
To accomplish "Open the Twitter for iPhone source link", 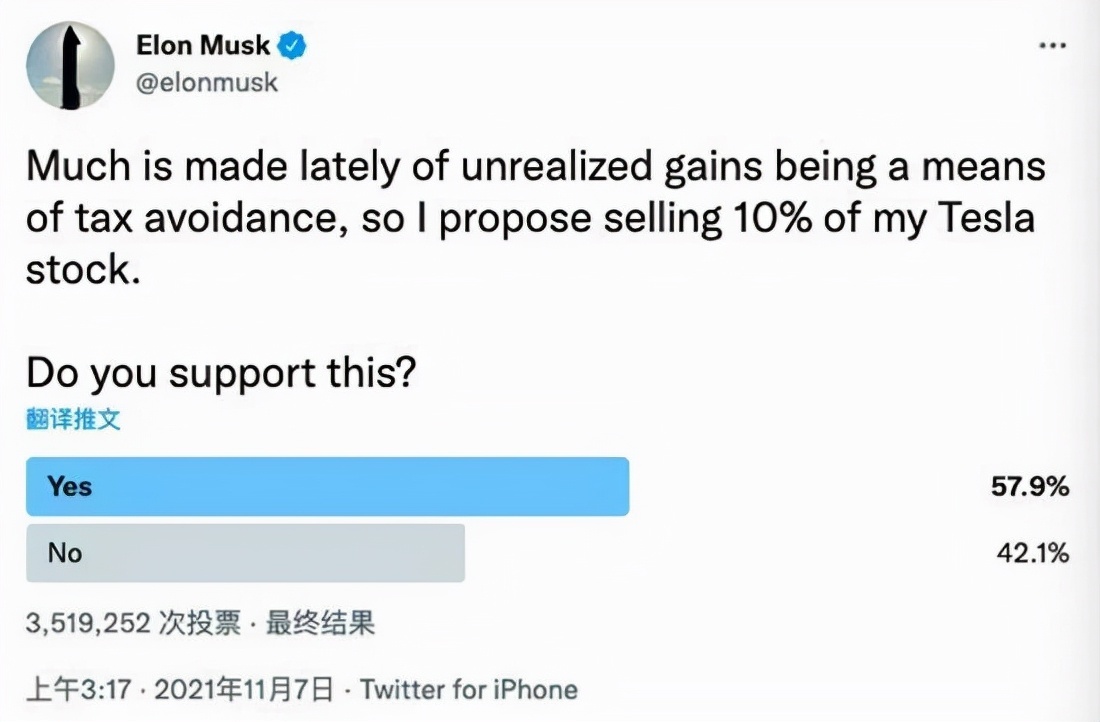I will pyautogui.click(x=469, y=689).
